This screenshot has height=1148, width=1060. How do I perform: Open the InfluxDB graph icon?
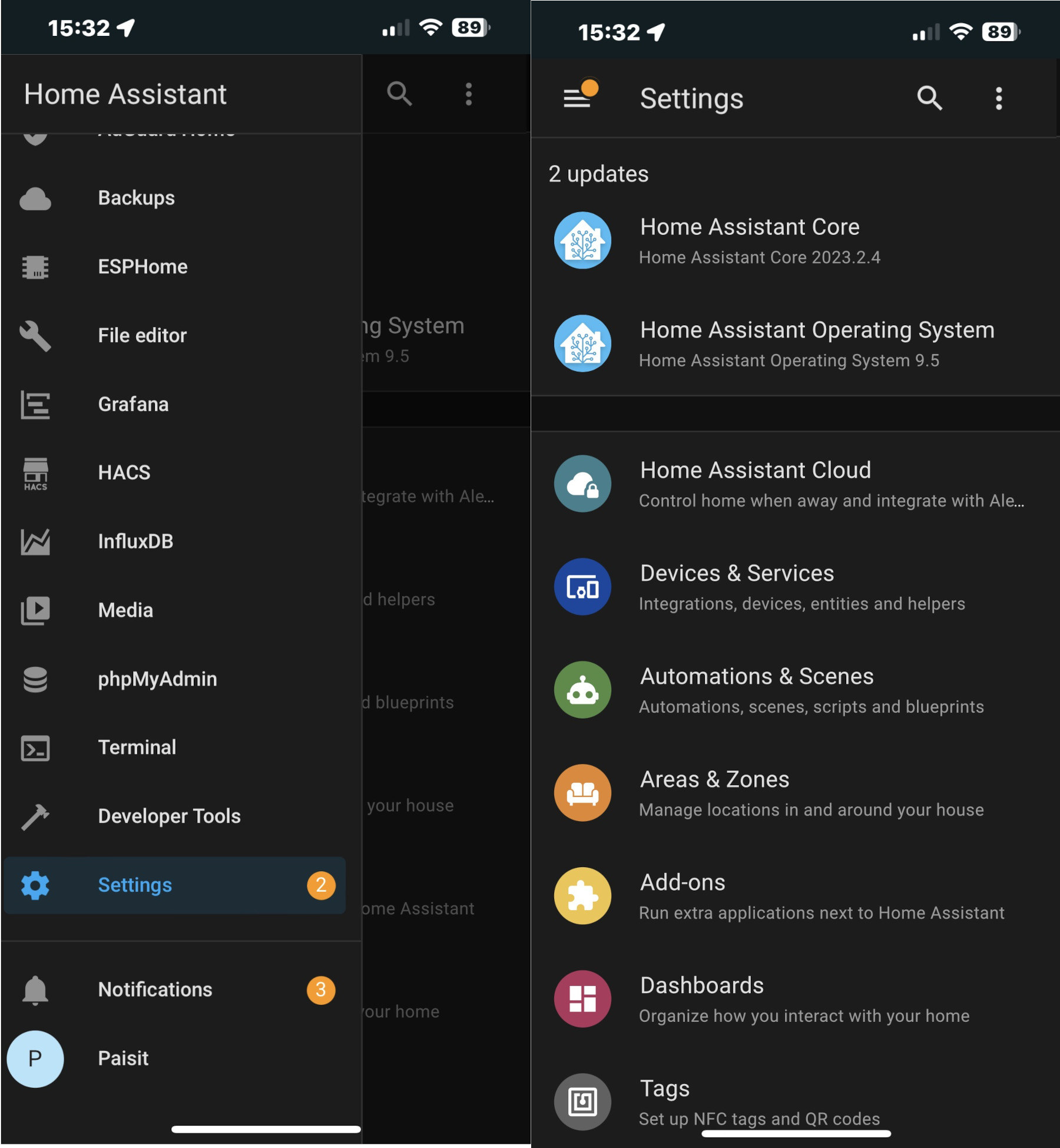[x=35, y=542]
